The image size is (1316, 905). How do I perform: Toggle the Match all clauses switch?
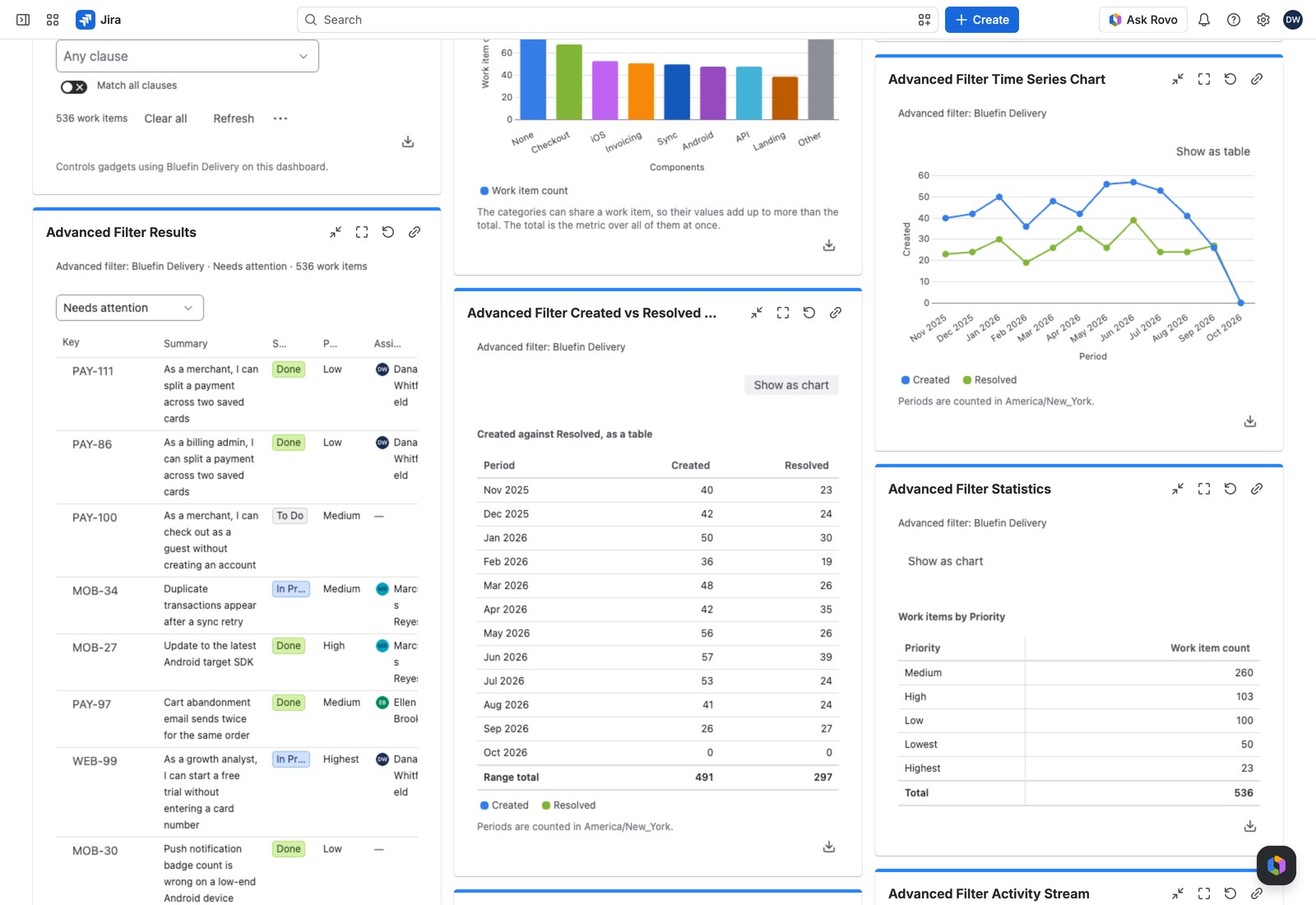point(73,86)
